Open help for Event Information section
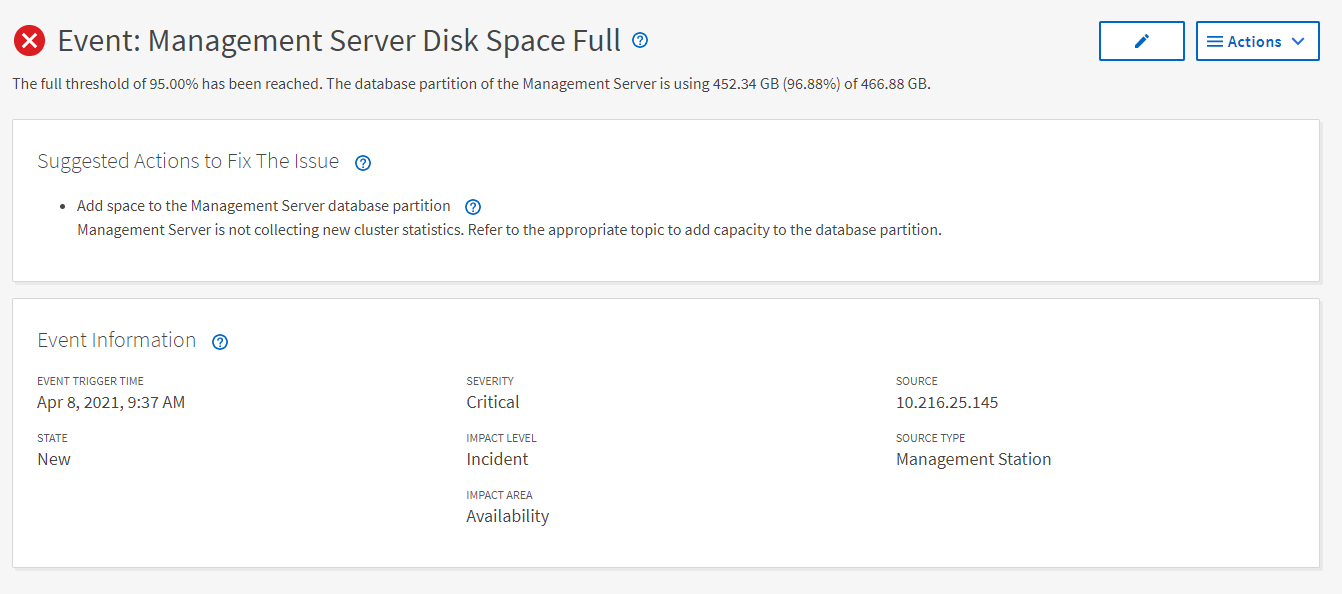The image size is (1342, 594). click(220, 342)
